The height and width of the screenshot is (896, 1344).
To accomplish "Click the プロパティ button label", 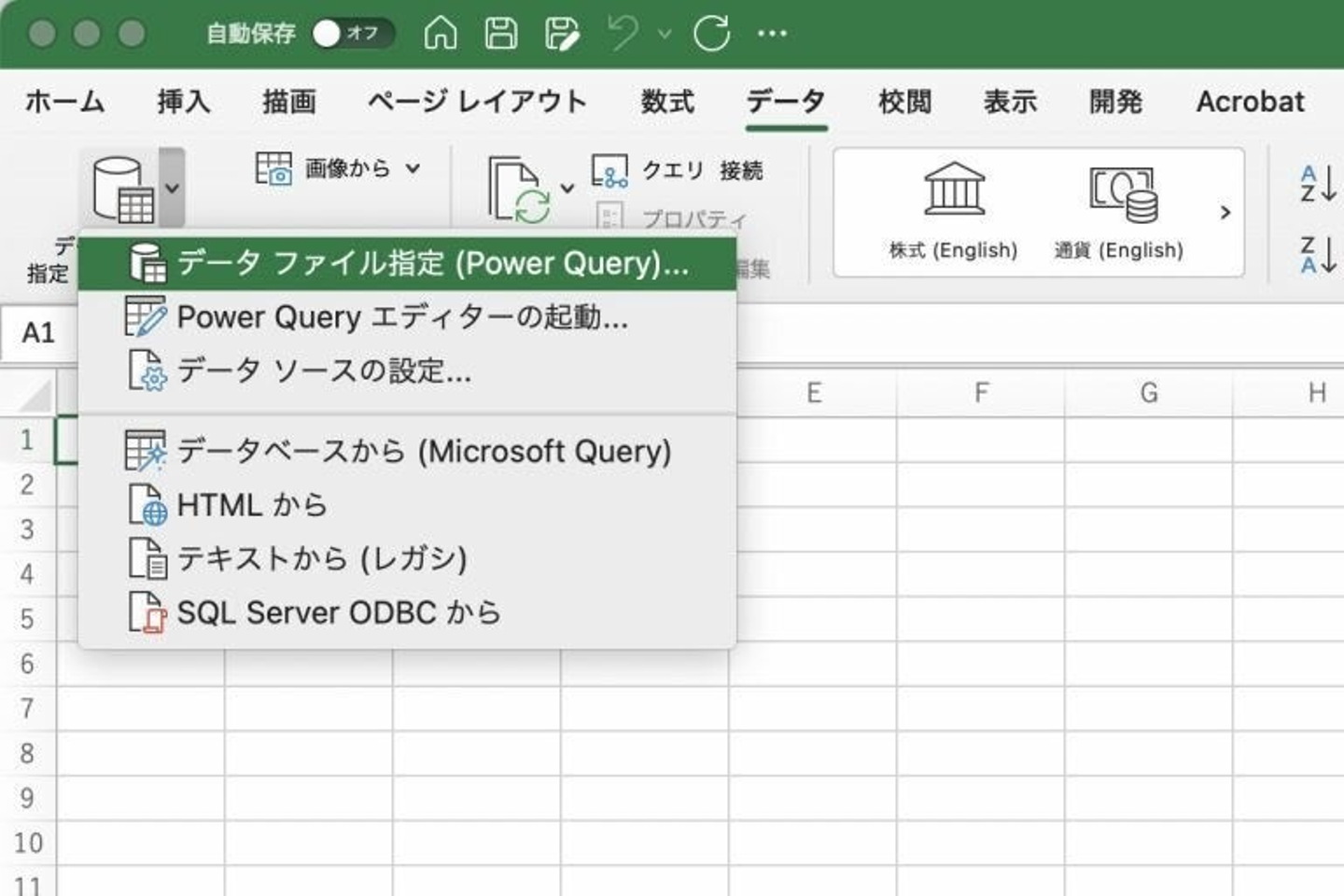I will click(x=694, y=218).
